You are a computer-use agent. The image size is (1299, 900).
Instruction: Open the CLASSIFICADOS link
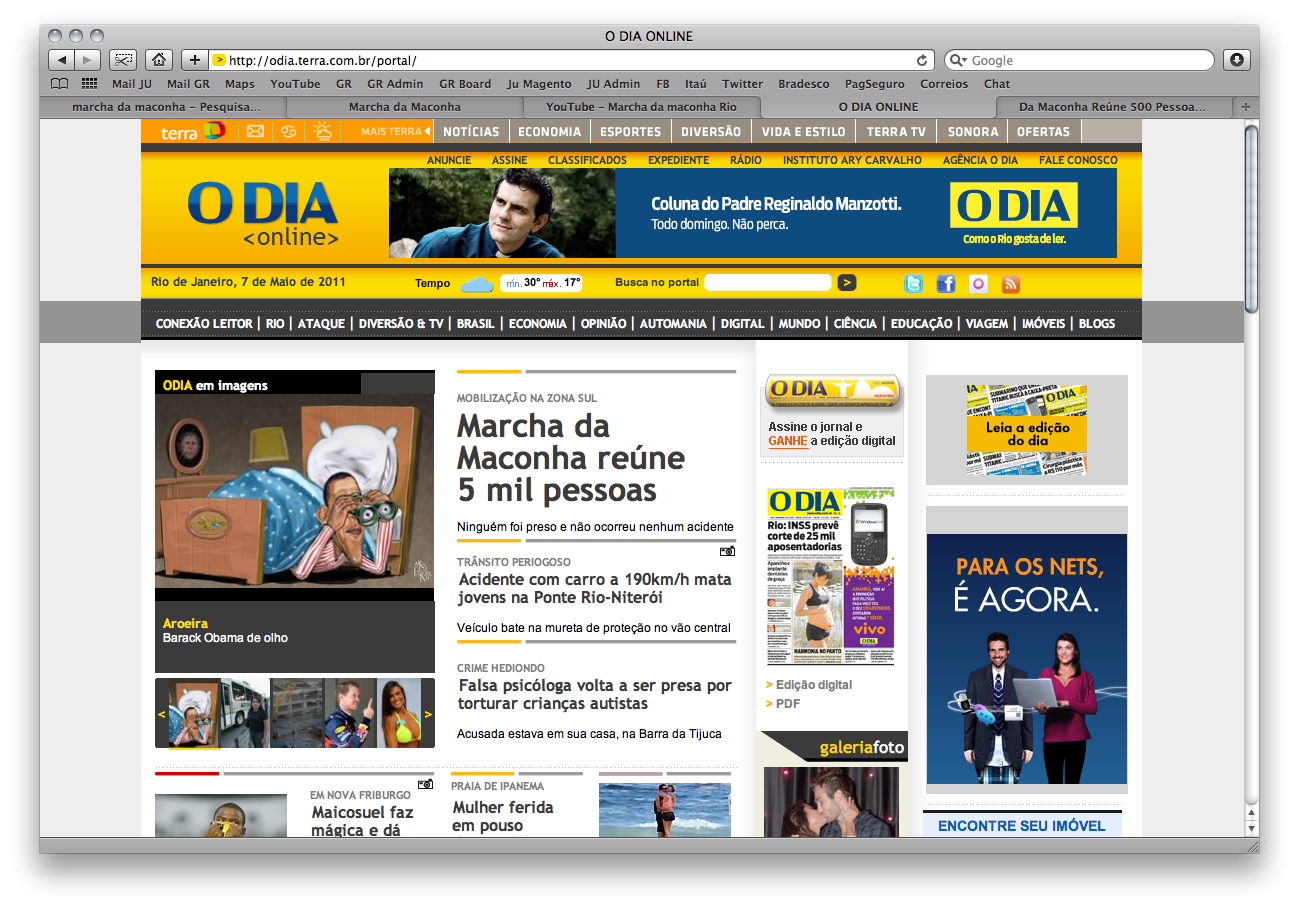[587, 160]
